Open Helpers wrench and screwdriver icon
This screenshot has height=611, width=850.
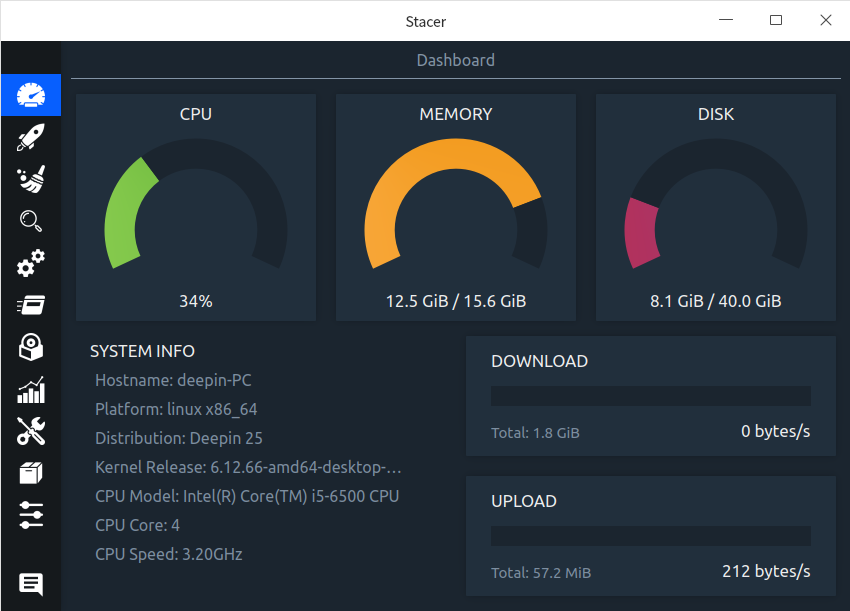coord(31,431)
